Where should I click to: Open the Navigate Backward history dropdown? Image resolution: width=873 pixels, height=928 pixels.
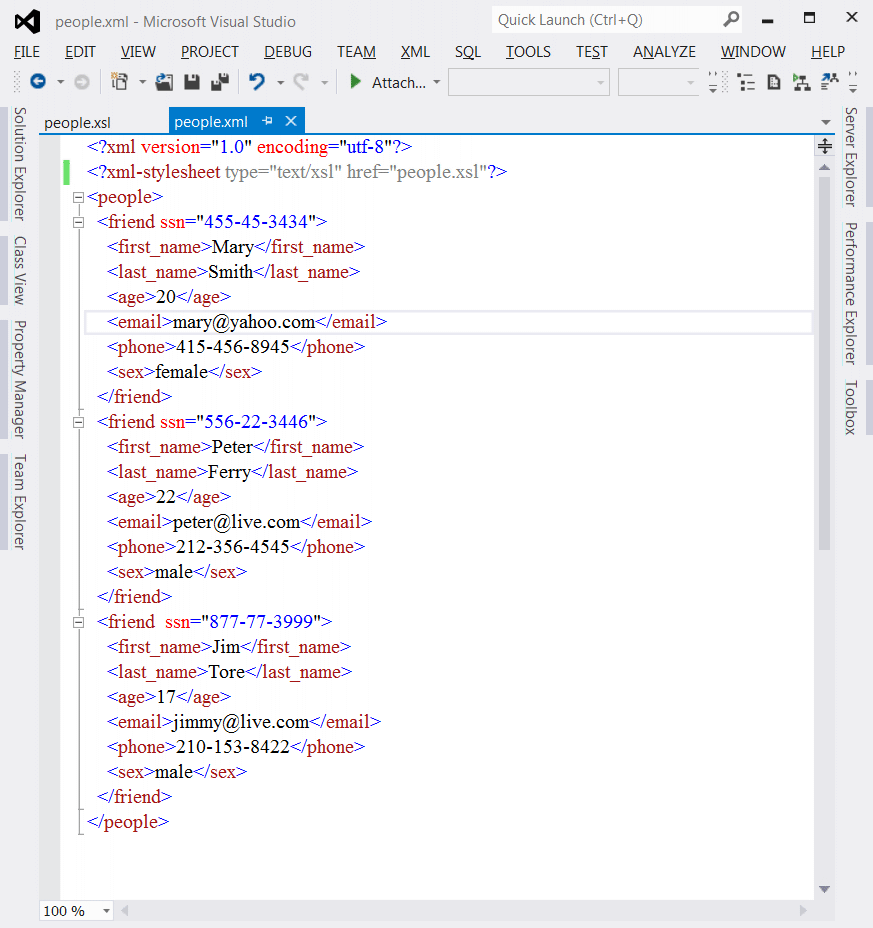point(60,82)
